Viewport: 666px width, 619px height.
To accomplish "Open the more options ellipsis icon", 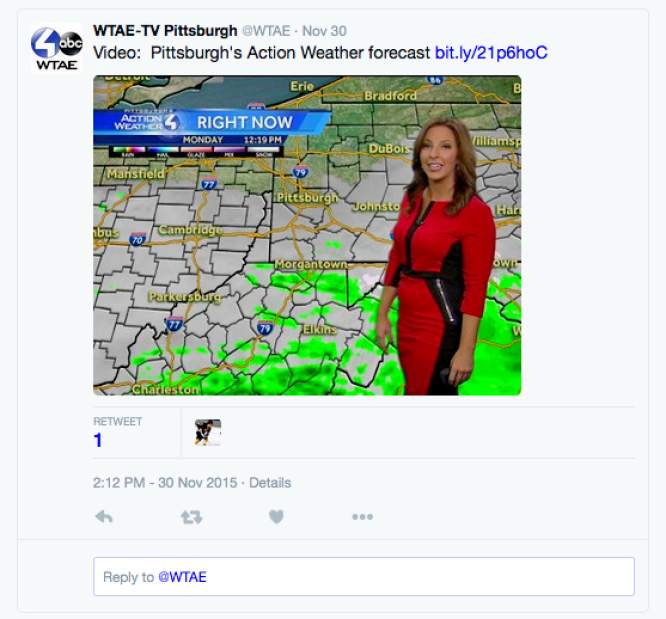I will pos(362,517).
